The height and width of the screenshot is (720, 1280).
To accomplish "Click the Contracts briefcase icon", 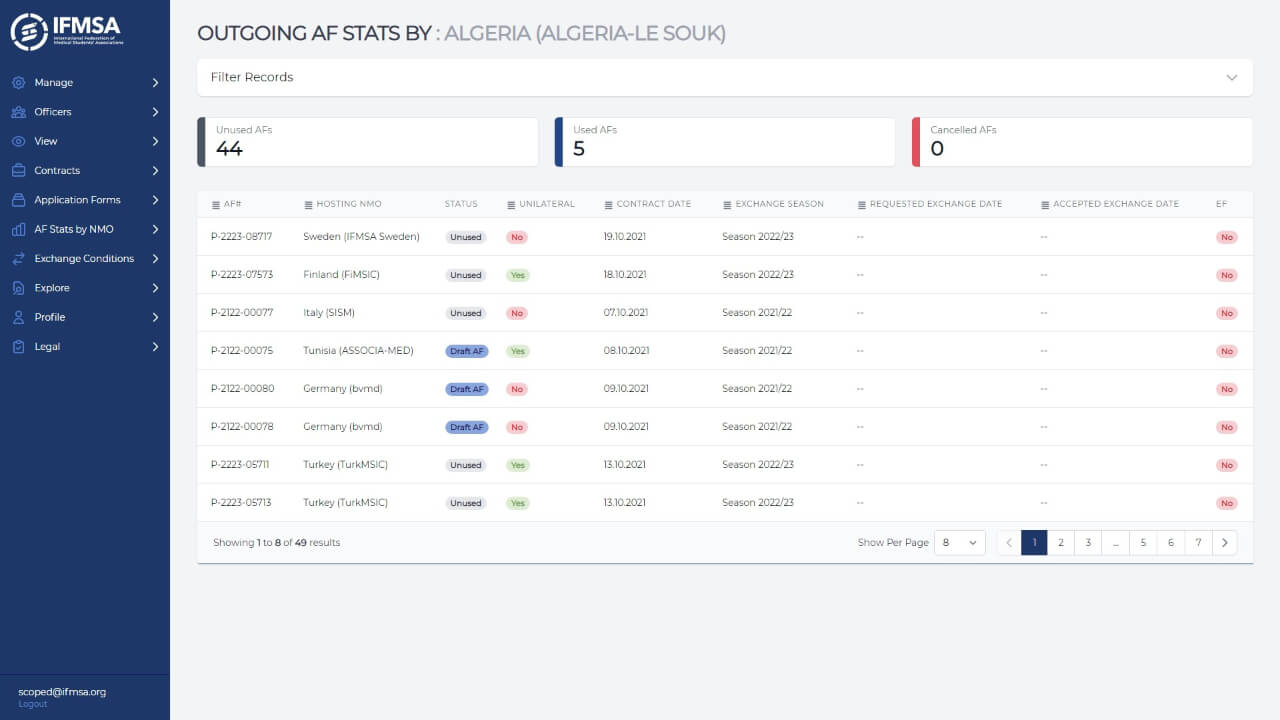I will click(18, 171).
